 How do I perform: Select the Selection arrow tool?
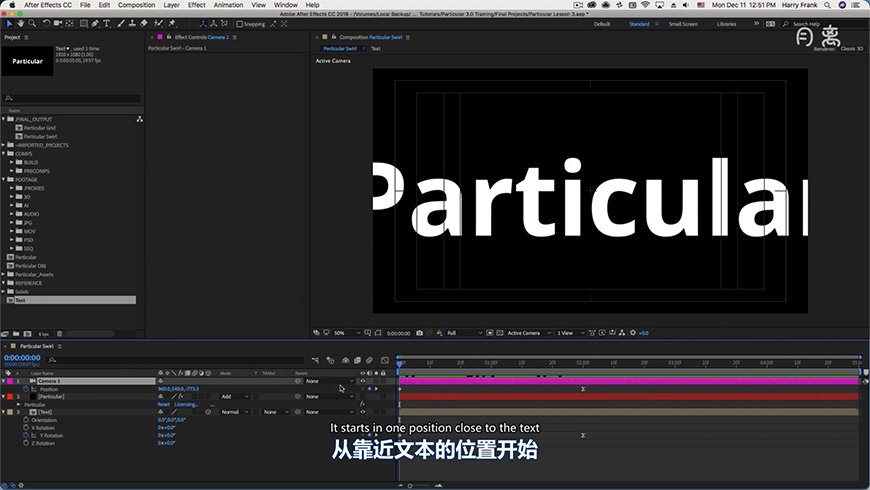pyautogui.click(x=9, y=24)
